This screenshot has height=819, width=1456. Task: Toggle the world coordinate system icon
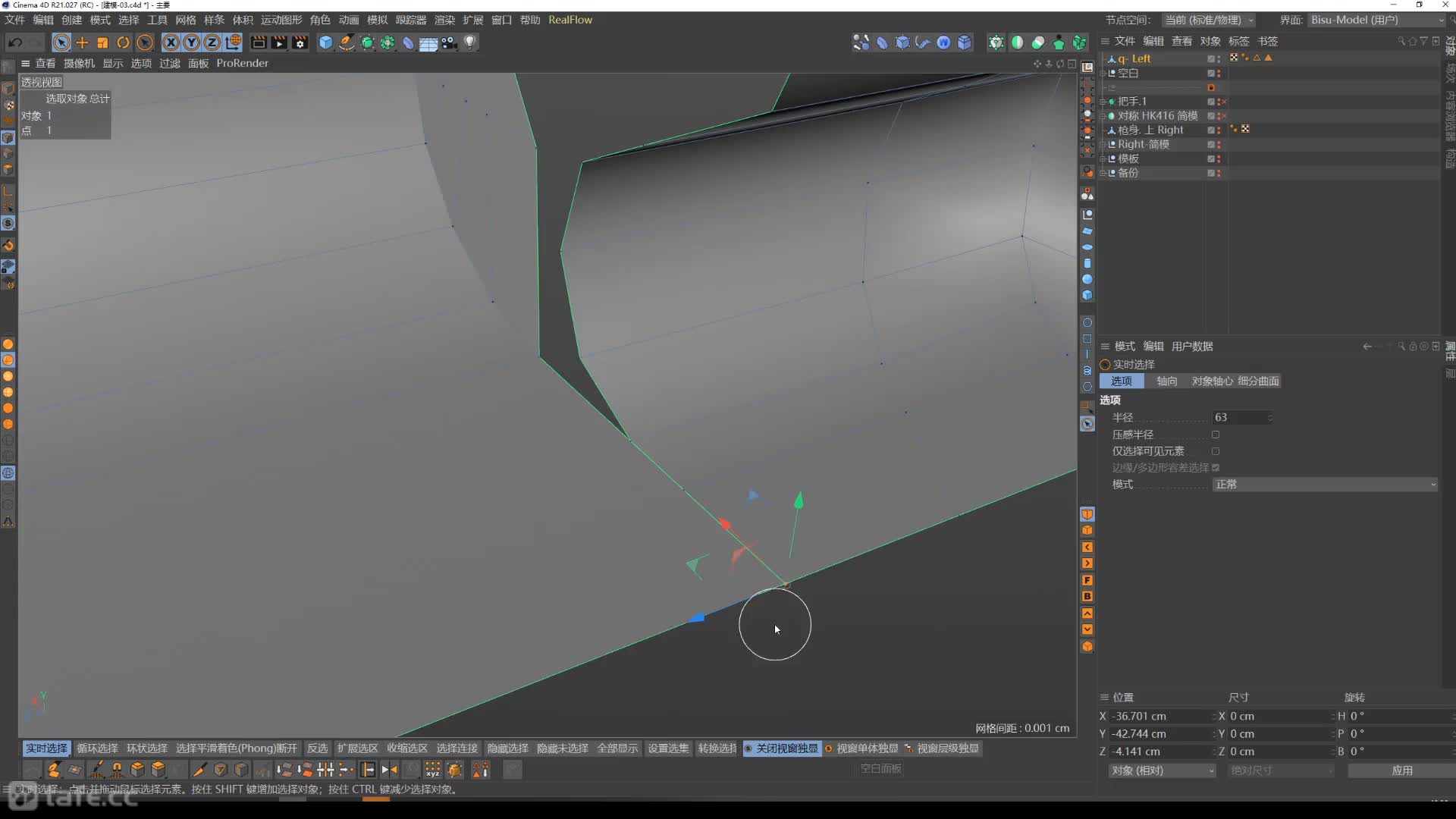pyautogui.click(x=234, y=42)
